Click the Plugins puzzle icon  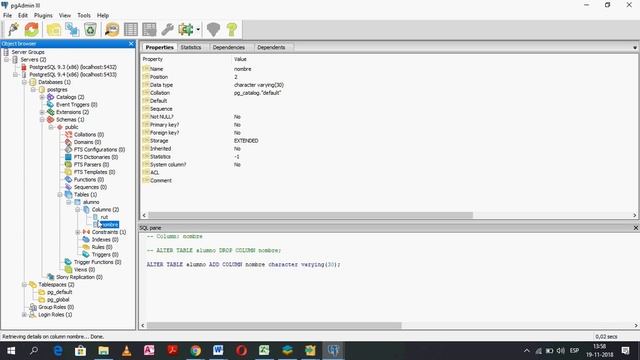click(186, 29)
